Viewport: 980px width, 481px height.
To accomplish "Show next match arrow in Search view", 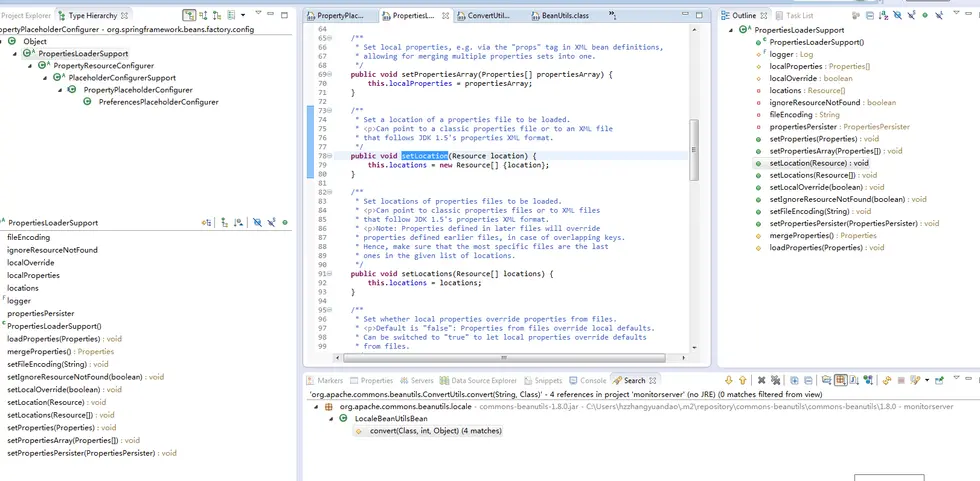I will pos(729,381).
